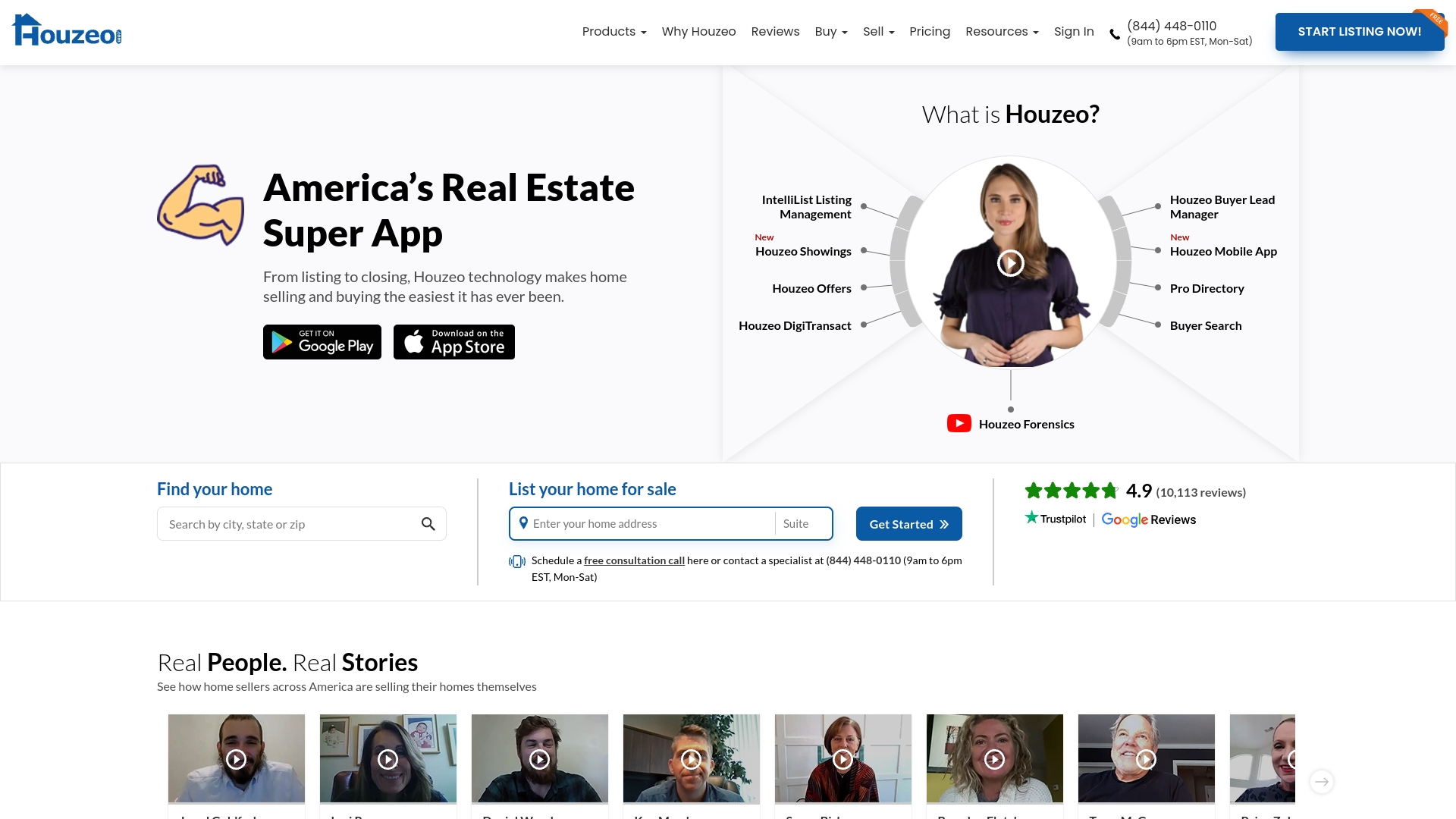Select IntelliList Listing Management feature

[806, 207]
